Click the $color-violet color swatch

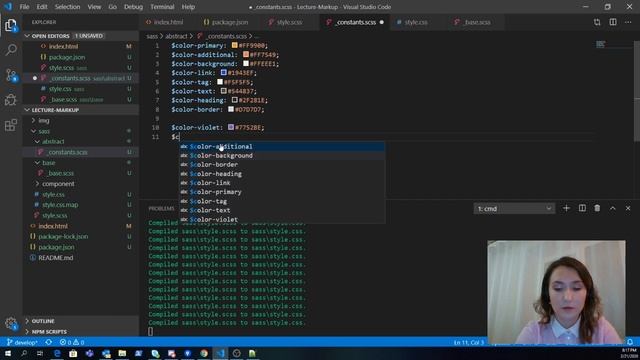(x=231, y=127)
